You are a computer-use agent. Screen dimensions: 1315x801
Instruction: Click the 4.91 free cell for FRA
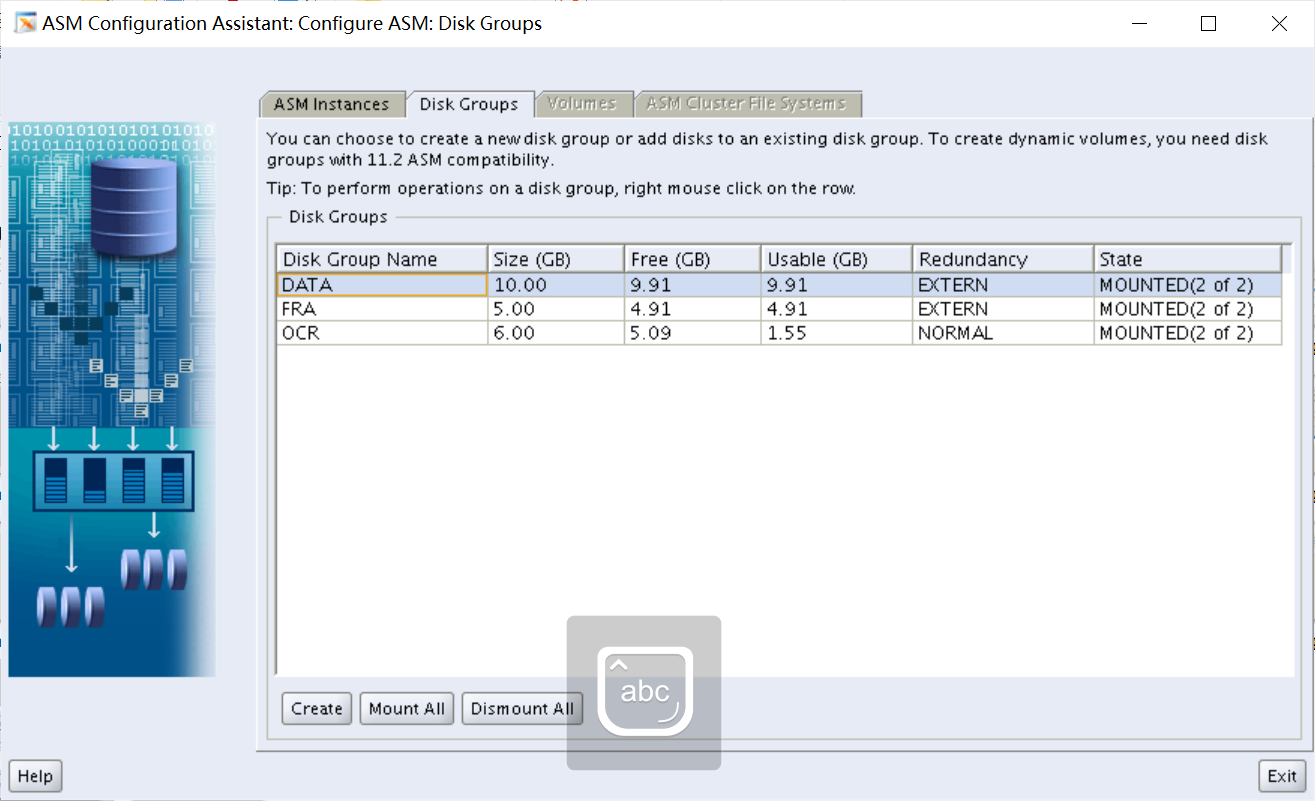(x=693, y=309)
